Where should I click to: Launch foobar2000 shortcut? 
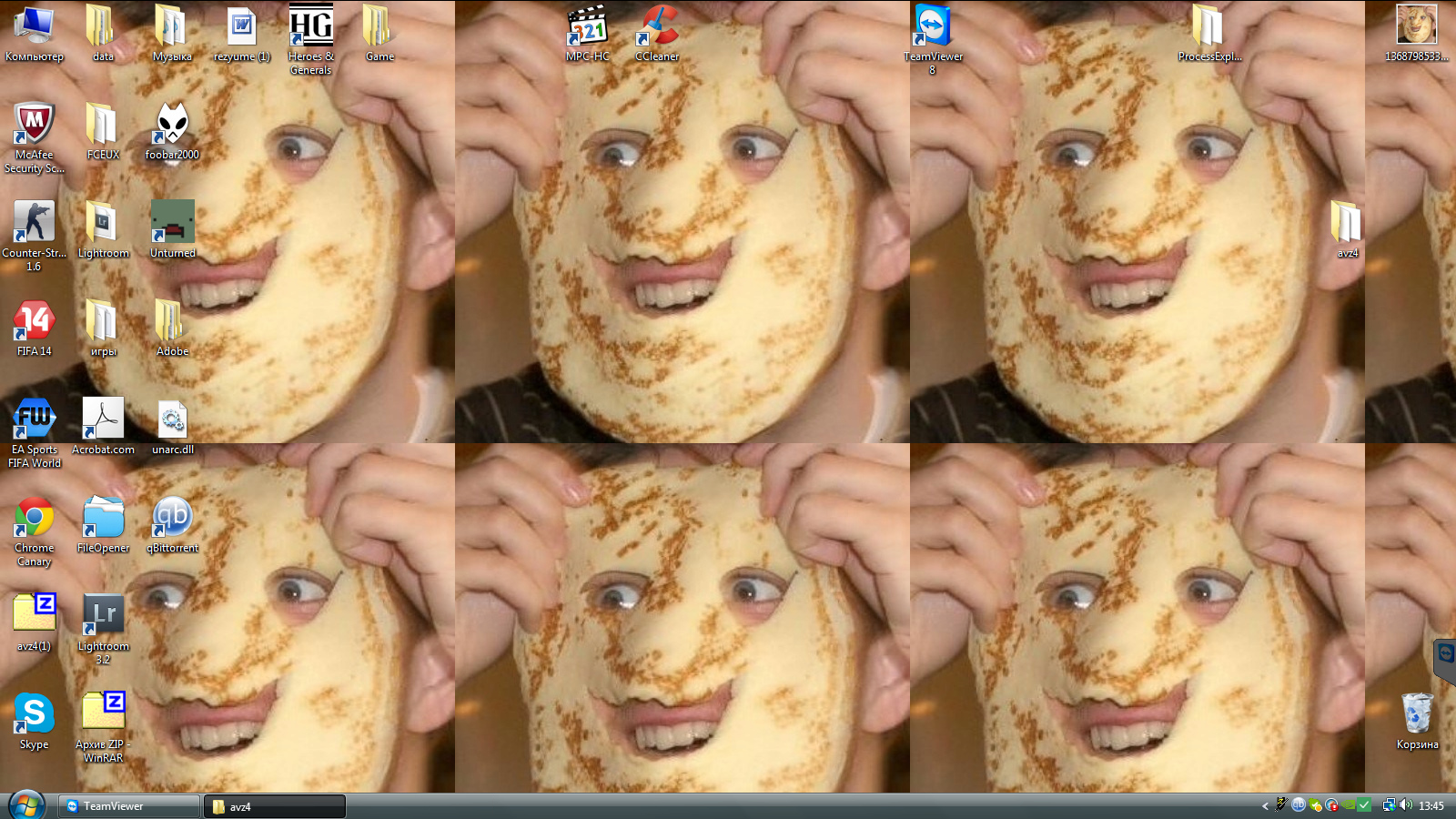point(172,132)
